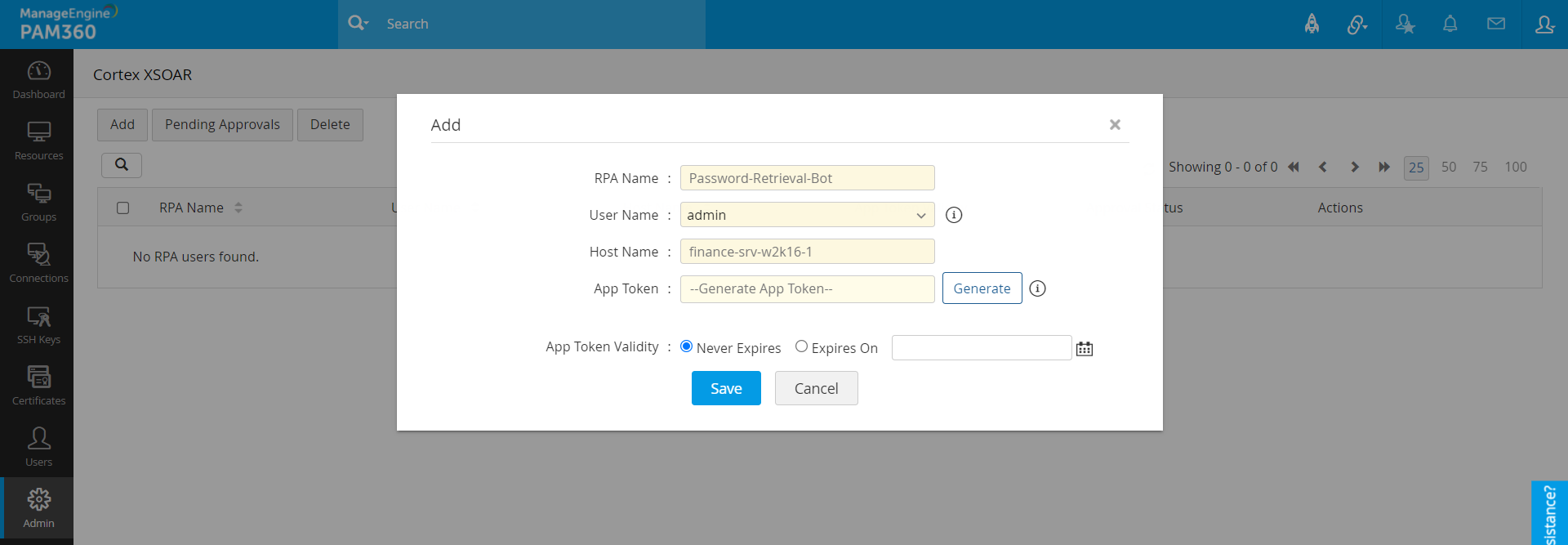Click the table search magnifier button
Viewport: 1568px width, 545px height.
pyautogui.click(x=122, y=165)
